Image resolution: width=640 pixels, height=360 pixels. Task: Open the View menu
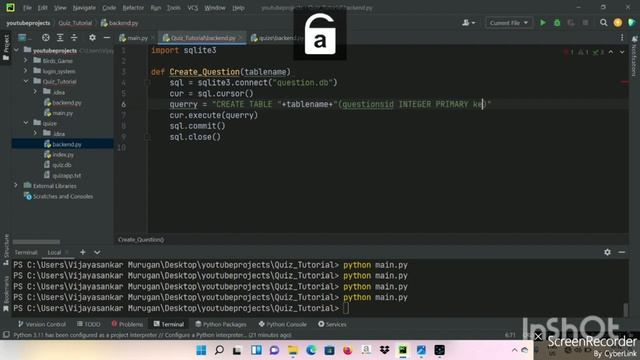click(x=60, y=8)
